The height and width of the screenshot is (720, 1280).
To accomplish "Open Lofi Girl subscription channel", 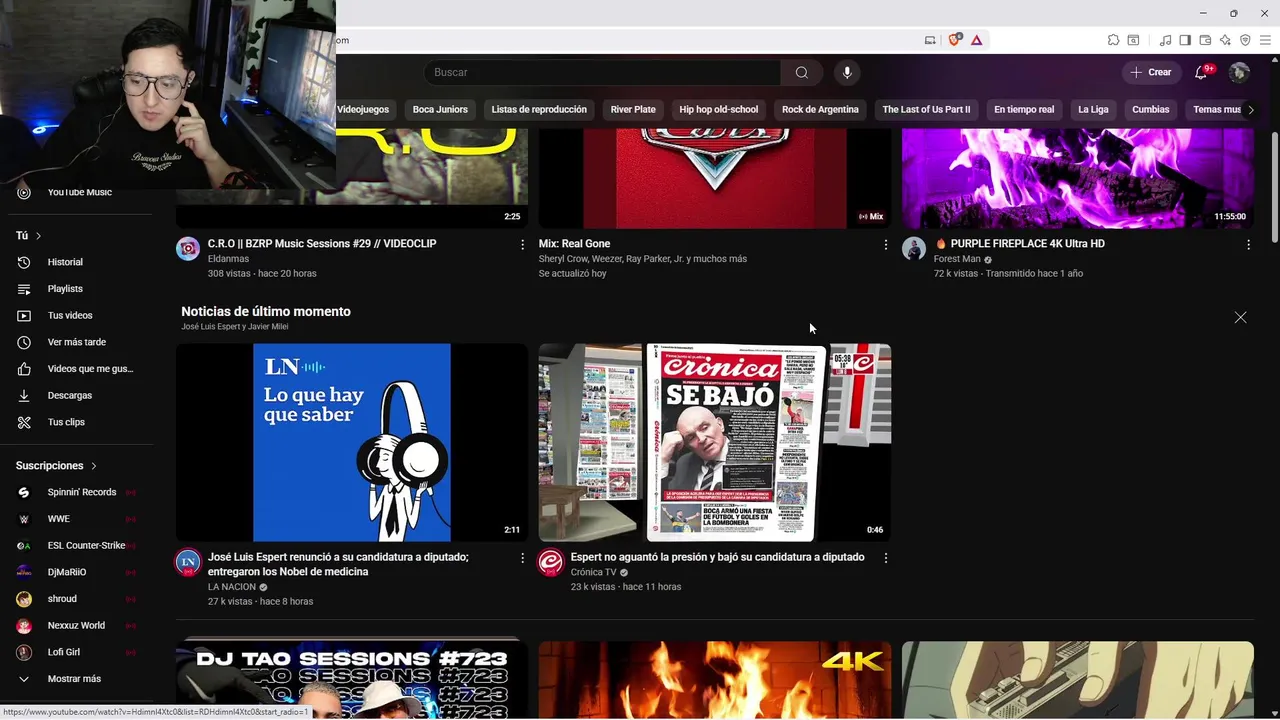I will (77, 652).
